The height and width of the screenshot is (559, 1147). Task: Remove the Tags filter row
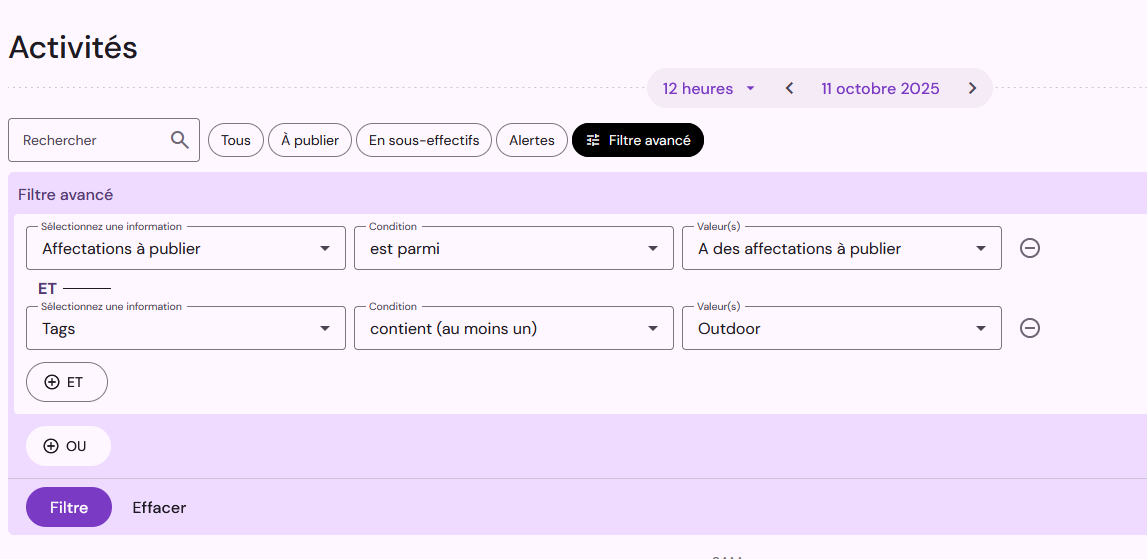1030,328
